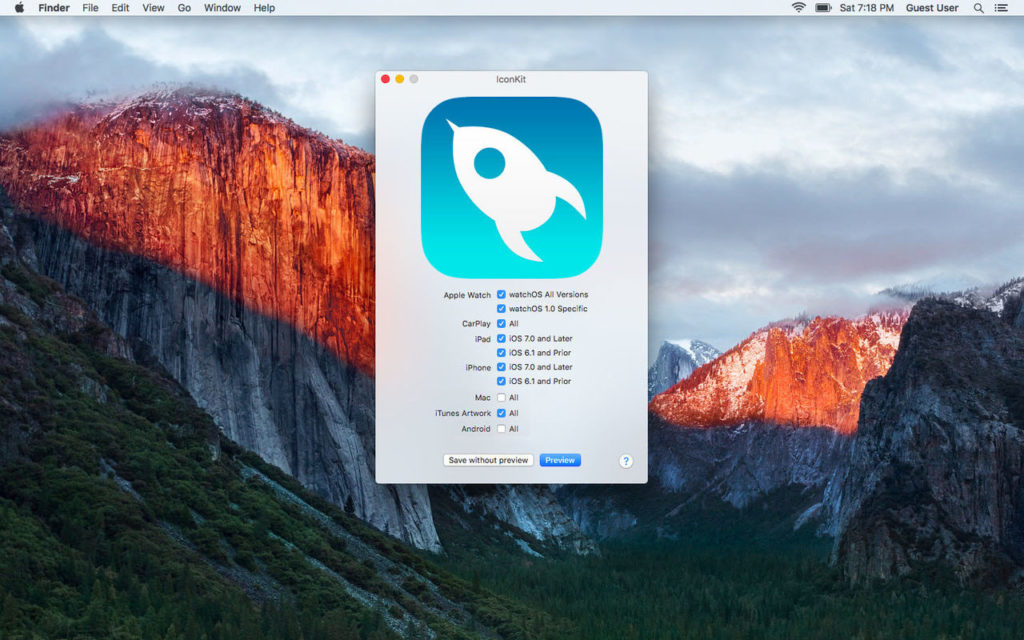Uncheck iTunes Artwork All
This screenshot has width=1024, height=640.
click(502, 413)
